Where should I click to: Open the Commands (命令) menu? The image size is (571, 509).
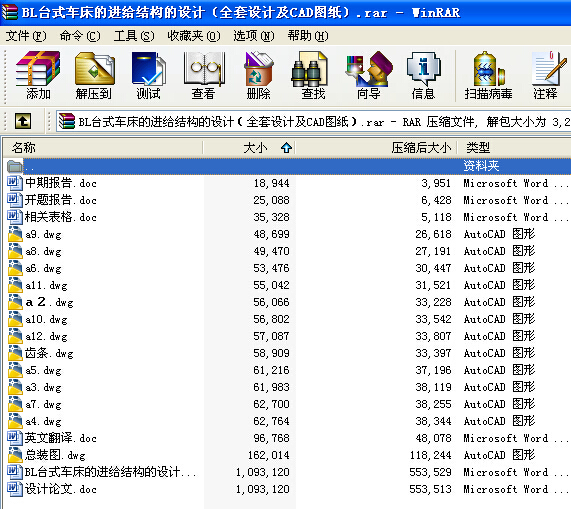(80, 36)
